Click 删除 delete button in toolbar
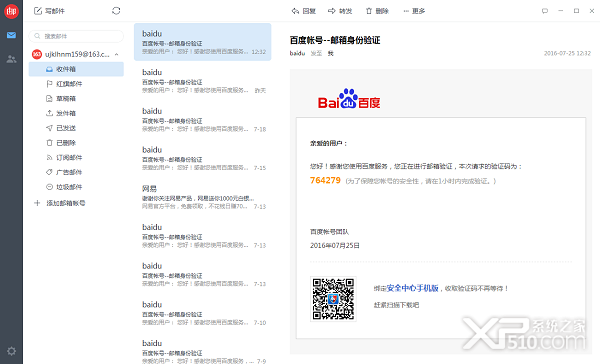 pos(377,11)
